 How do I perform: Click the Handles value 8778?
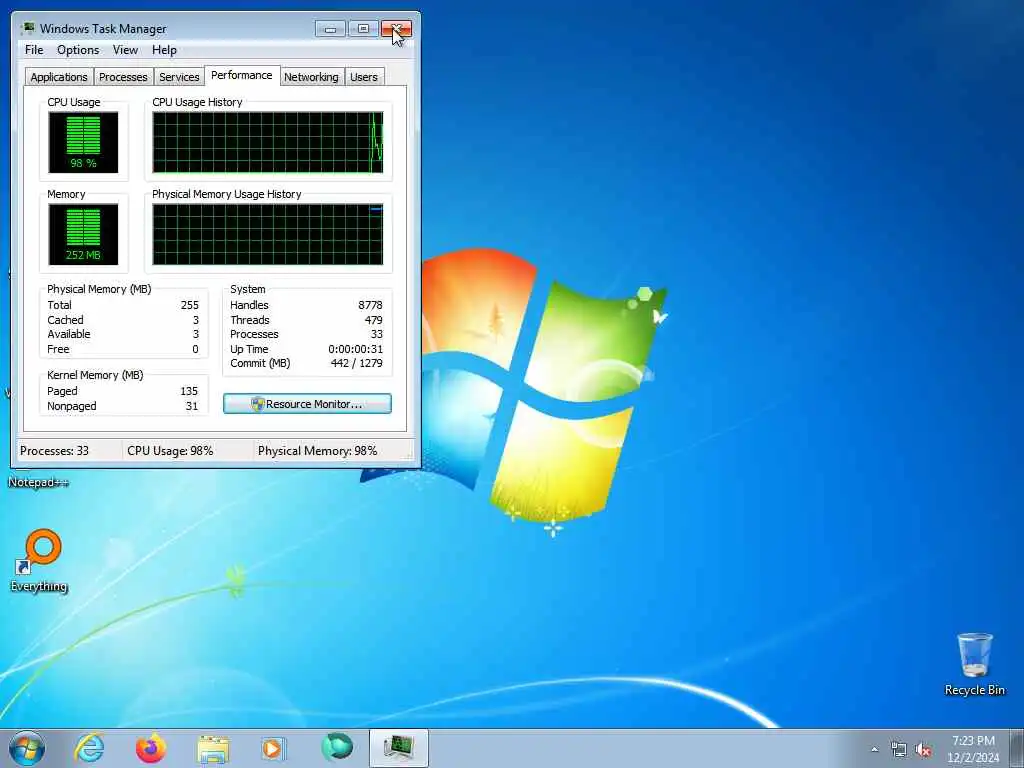[370, 305]
